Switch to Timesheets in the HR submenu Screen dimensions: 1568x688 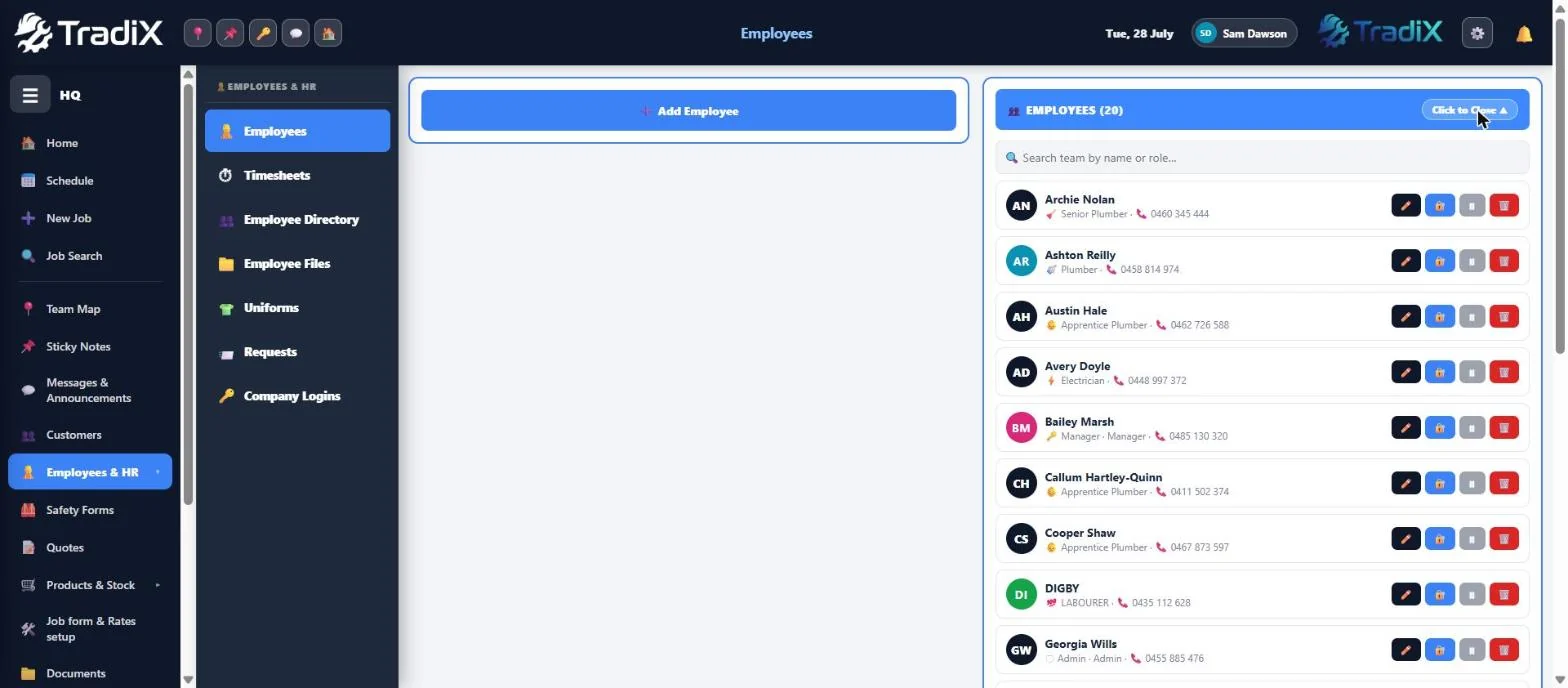[297, 175]
